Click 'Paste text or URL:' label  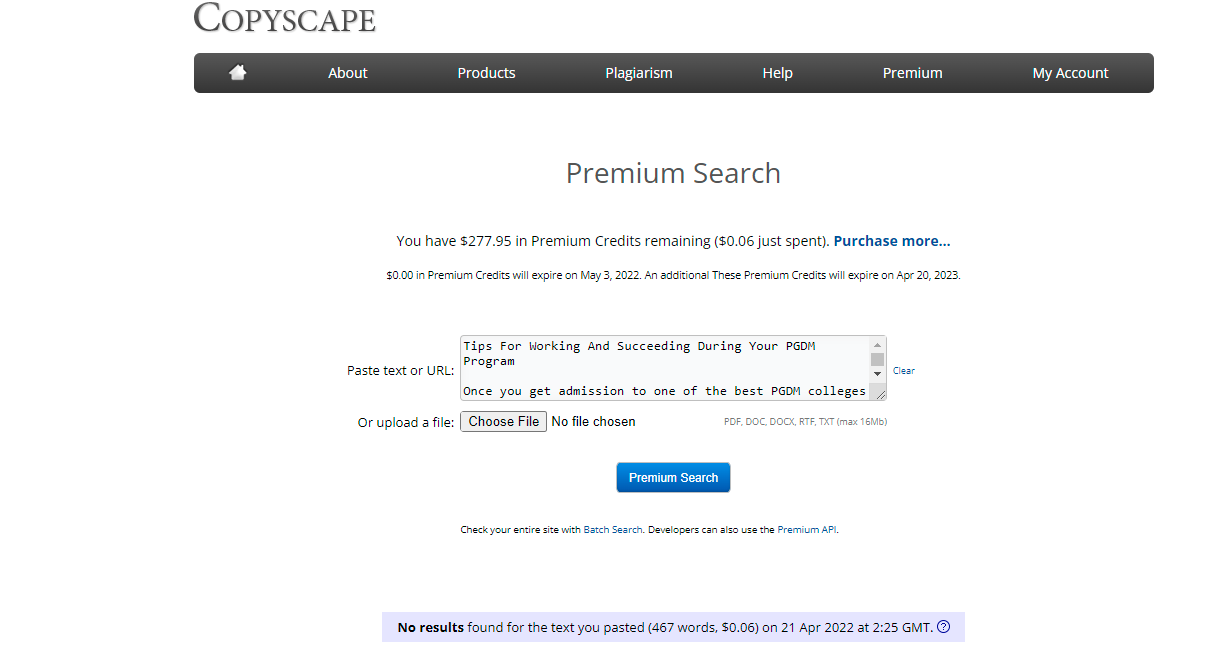point(401,370)
